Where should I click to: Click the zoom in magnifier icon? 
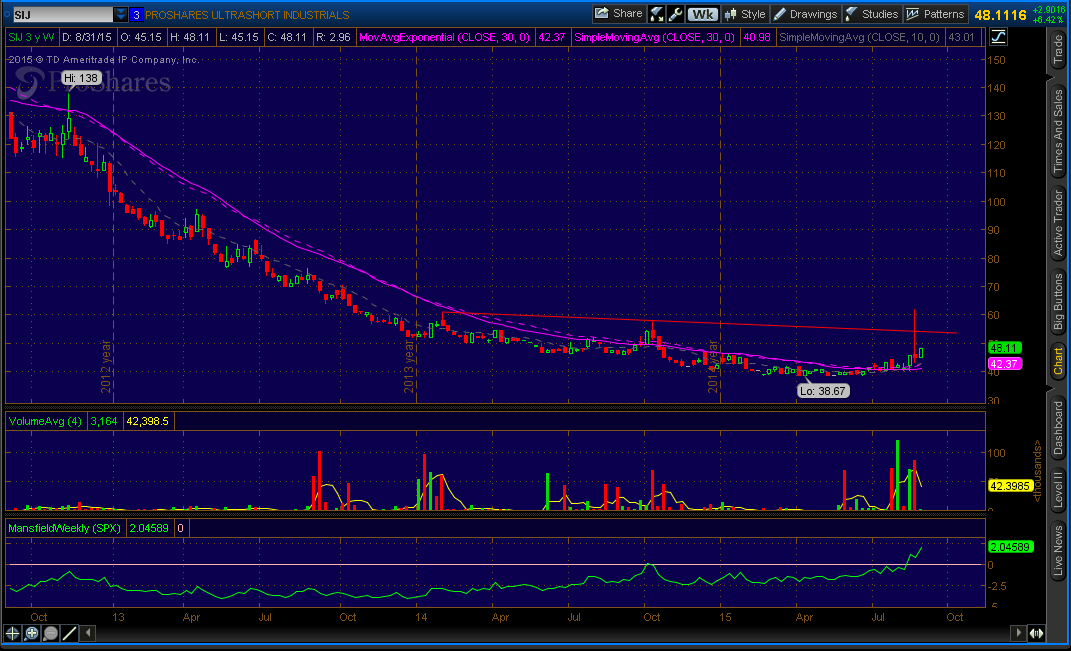pos(33,633)
